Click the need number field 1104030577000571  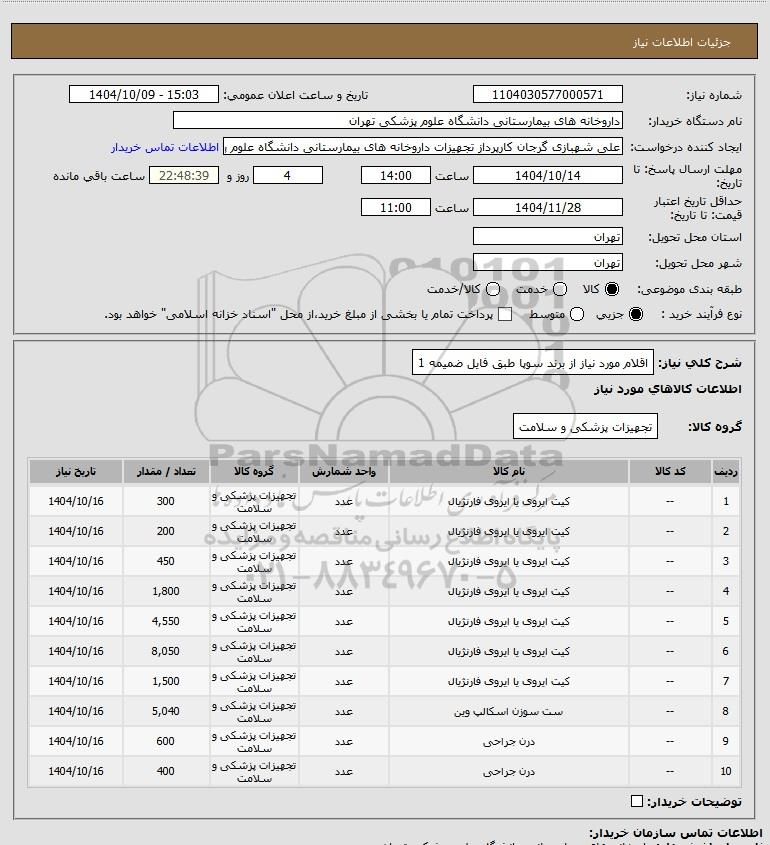click(x=547, y=94)
